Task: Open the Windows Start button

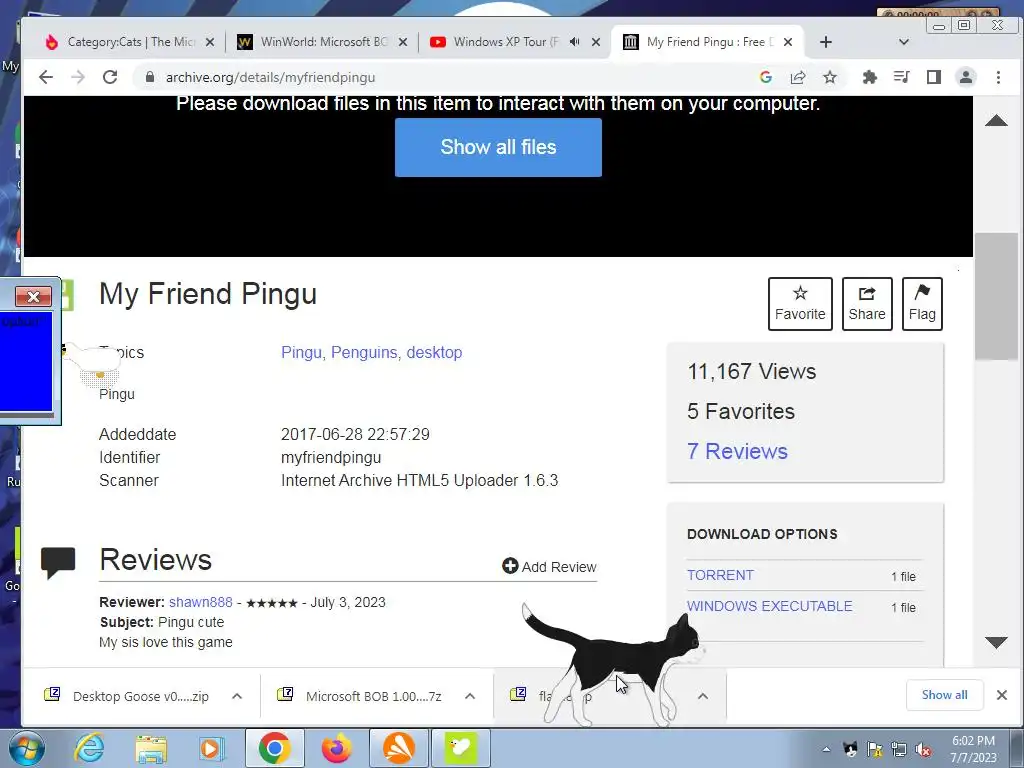Action: 27,748
